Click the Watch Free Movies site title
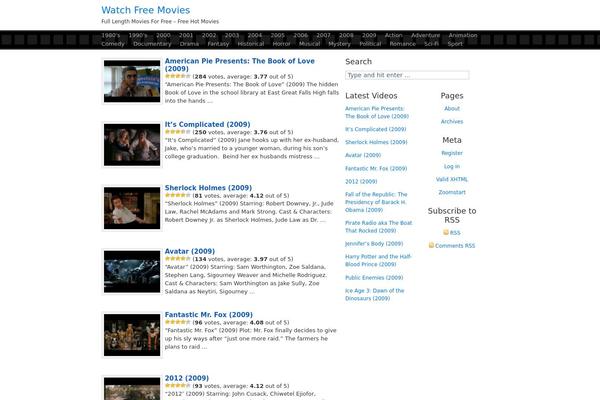Screen dimensions: 600x400 (145, 10)
